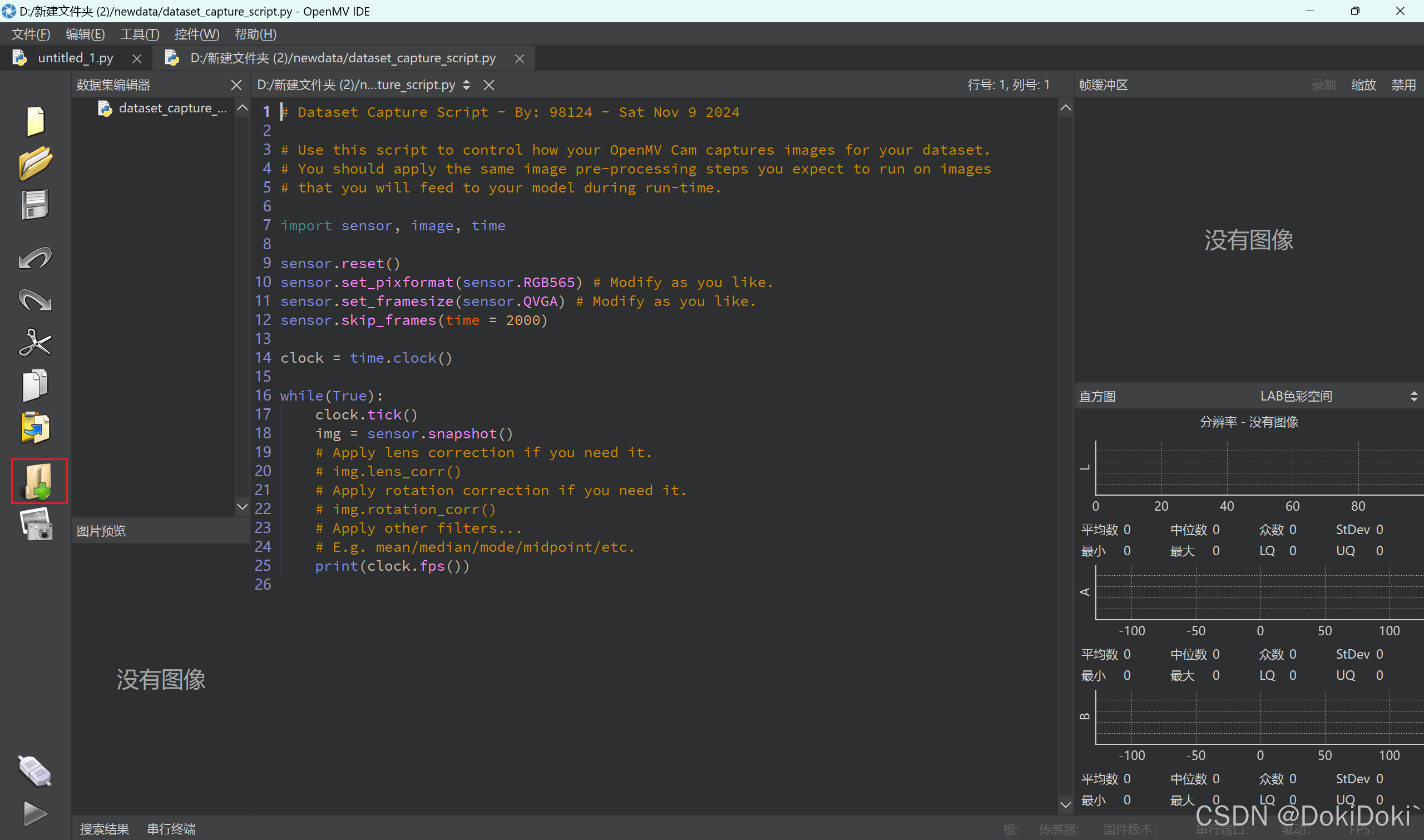Click the Connect plug icon
Viewport: 1424px width, 840px height.
[35, 771]
